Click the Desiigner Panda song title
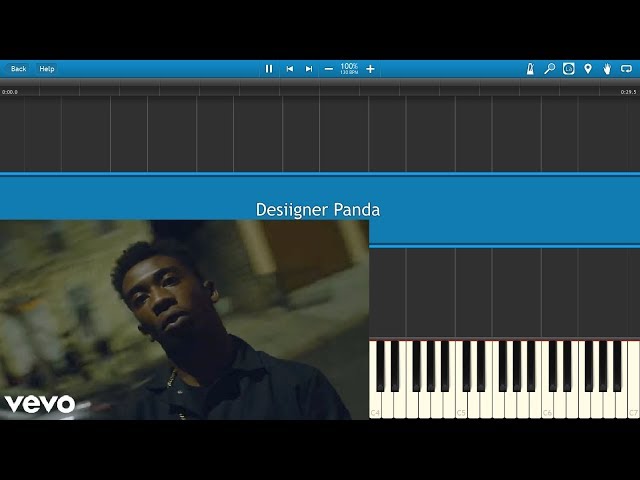The height and width of the screenshot is (480, 640). pyautogui.click(x=318, y=210)
